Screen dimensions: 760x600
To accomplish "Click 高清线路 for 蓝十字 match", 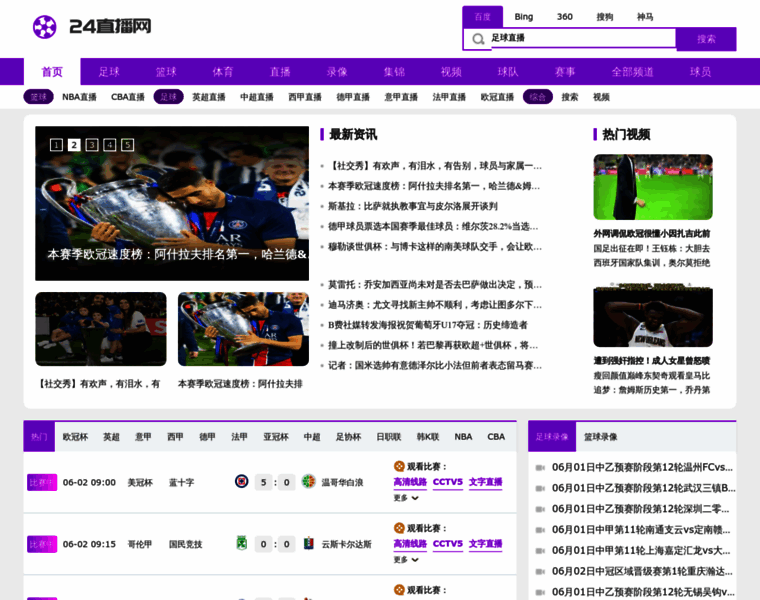I will coord(410,482).
